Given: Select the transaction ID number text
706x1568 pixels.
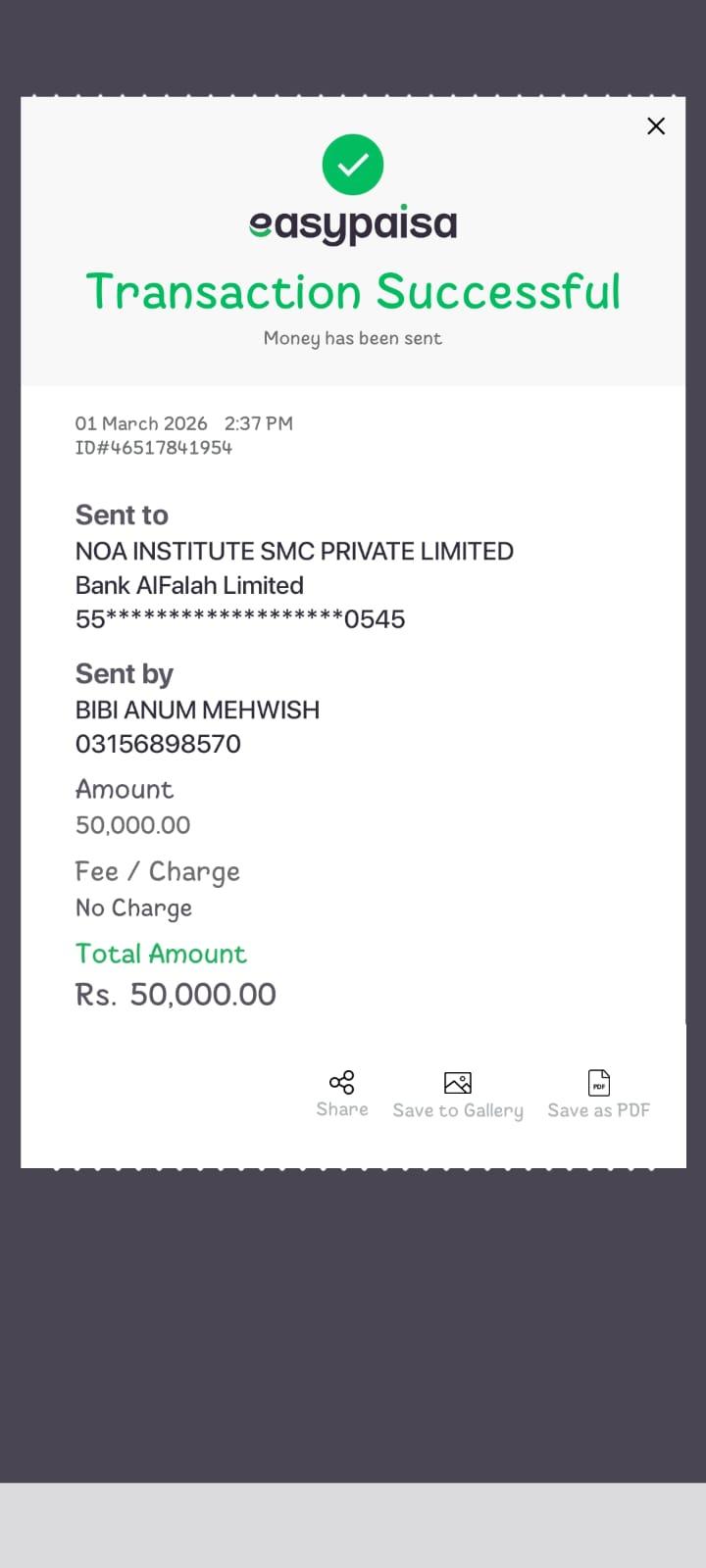Looking at the screenshot, I should [x=154, y=448].
